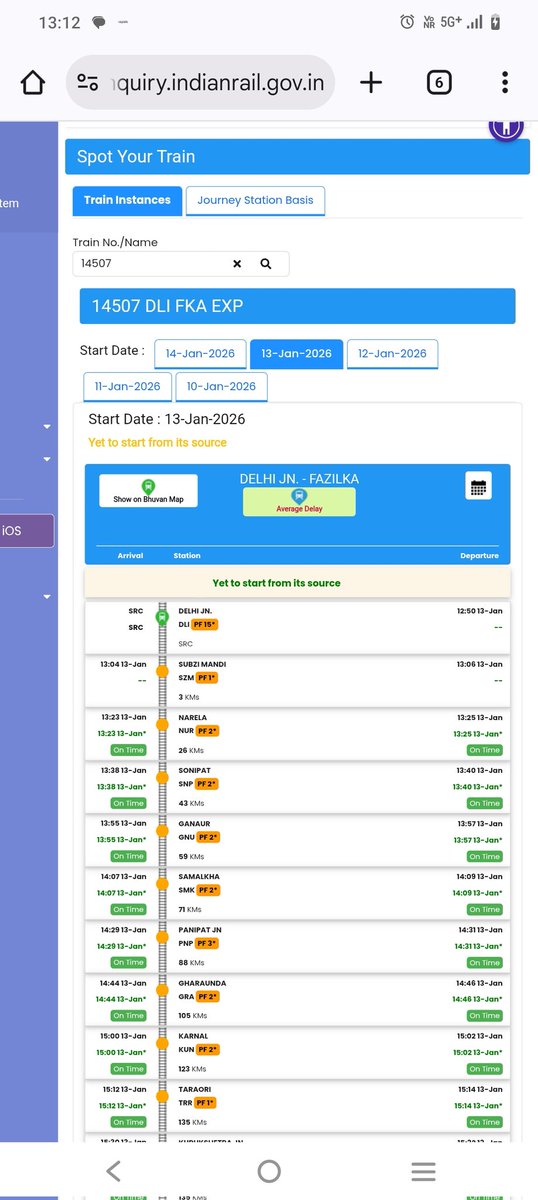Image resolution: width=538 pixels, height=1200 pixels.
Task: Clear the train number with X icon
Action: point(237,264)
